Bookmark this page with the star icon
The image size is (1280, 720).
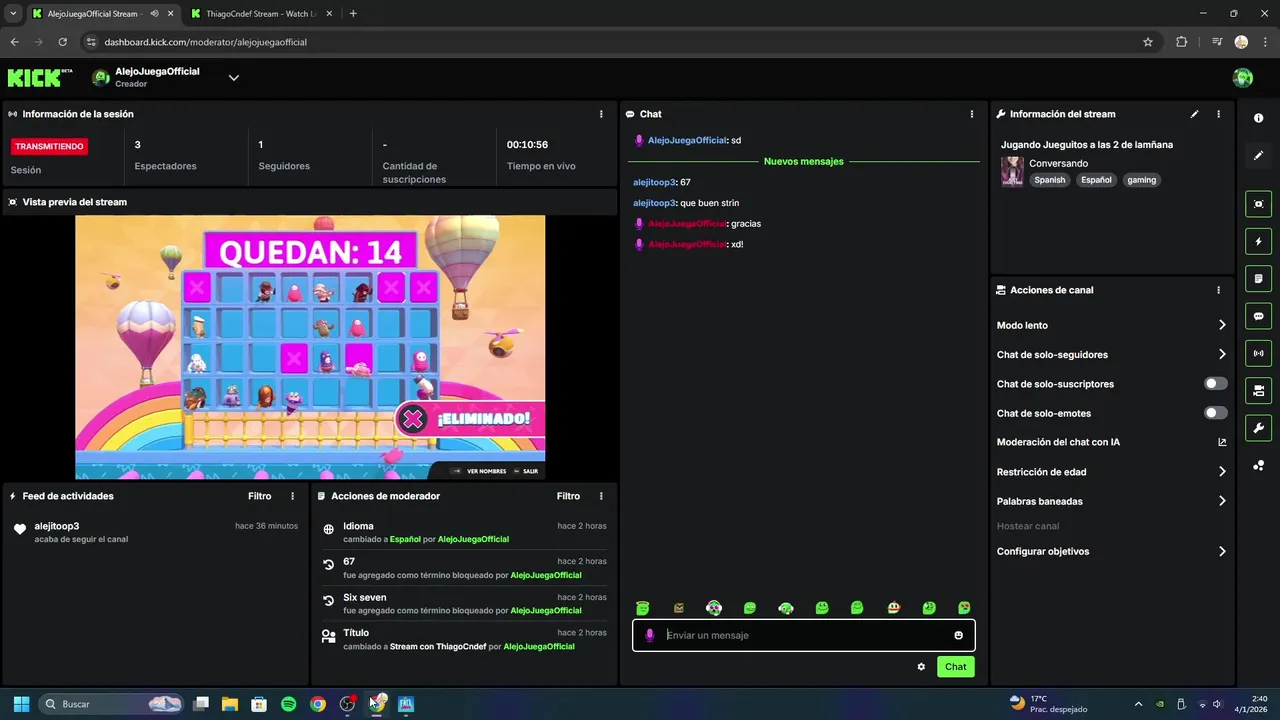click(x=1148, y=42)
